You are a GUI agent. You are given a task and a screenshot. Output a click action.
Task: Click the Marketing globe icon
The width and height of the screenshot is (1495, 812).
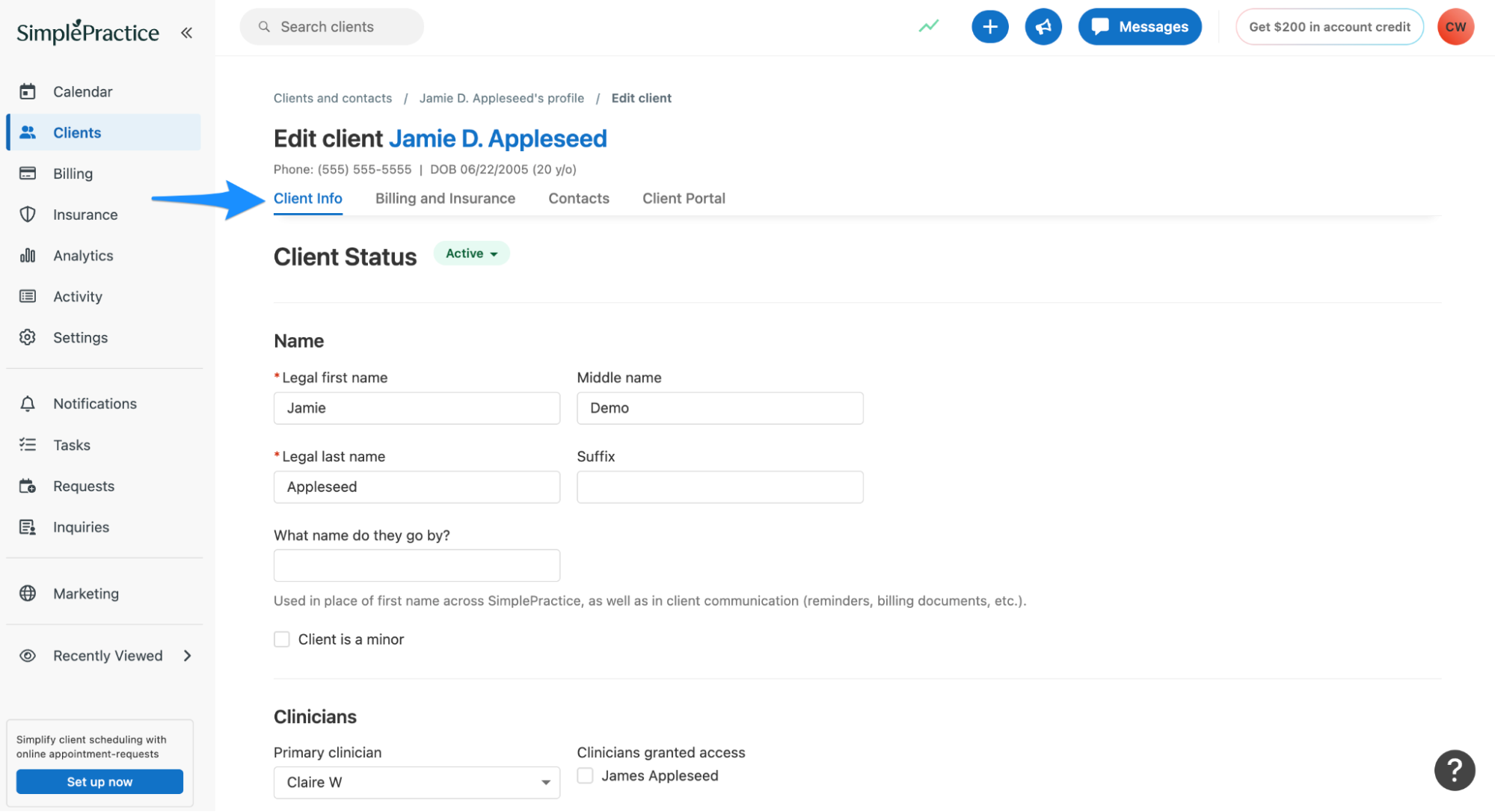coord(28,594)
